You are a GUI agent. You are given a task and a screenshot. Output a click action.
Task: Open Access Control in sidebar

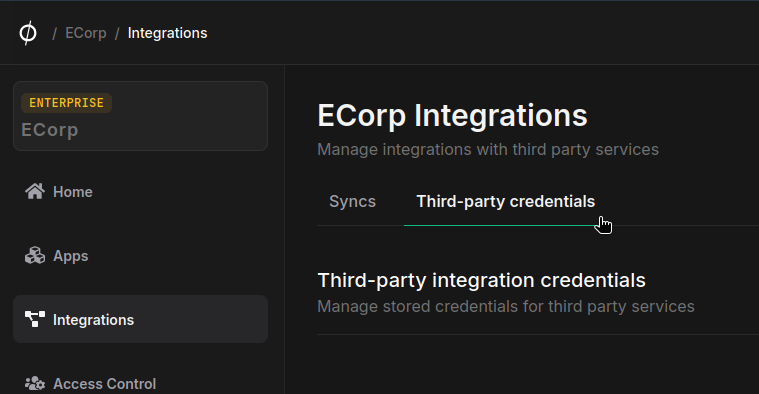click(140, 383)
